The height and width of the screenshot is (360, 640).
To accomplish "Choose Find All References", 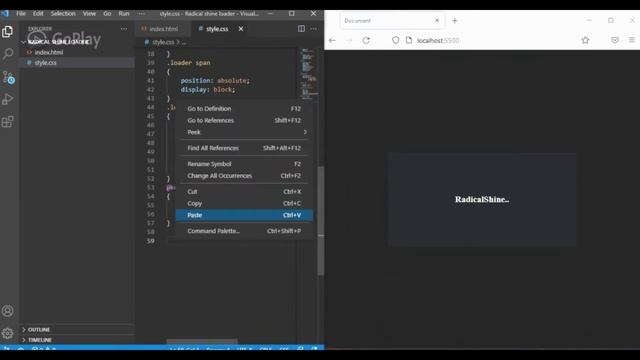I will coord(244,148).
